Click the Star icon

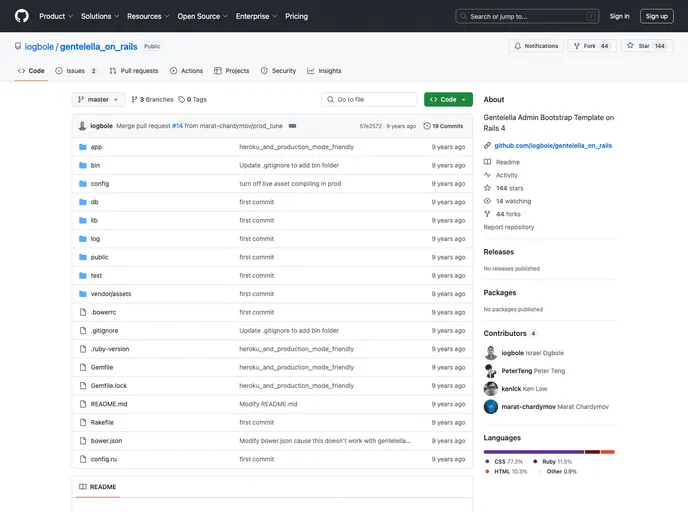click(630, 46)
